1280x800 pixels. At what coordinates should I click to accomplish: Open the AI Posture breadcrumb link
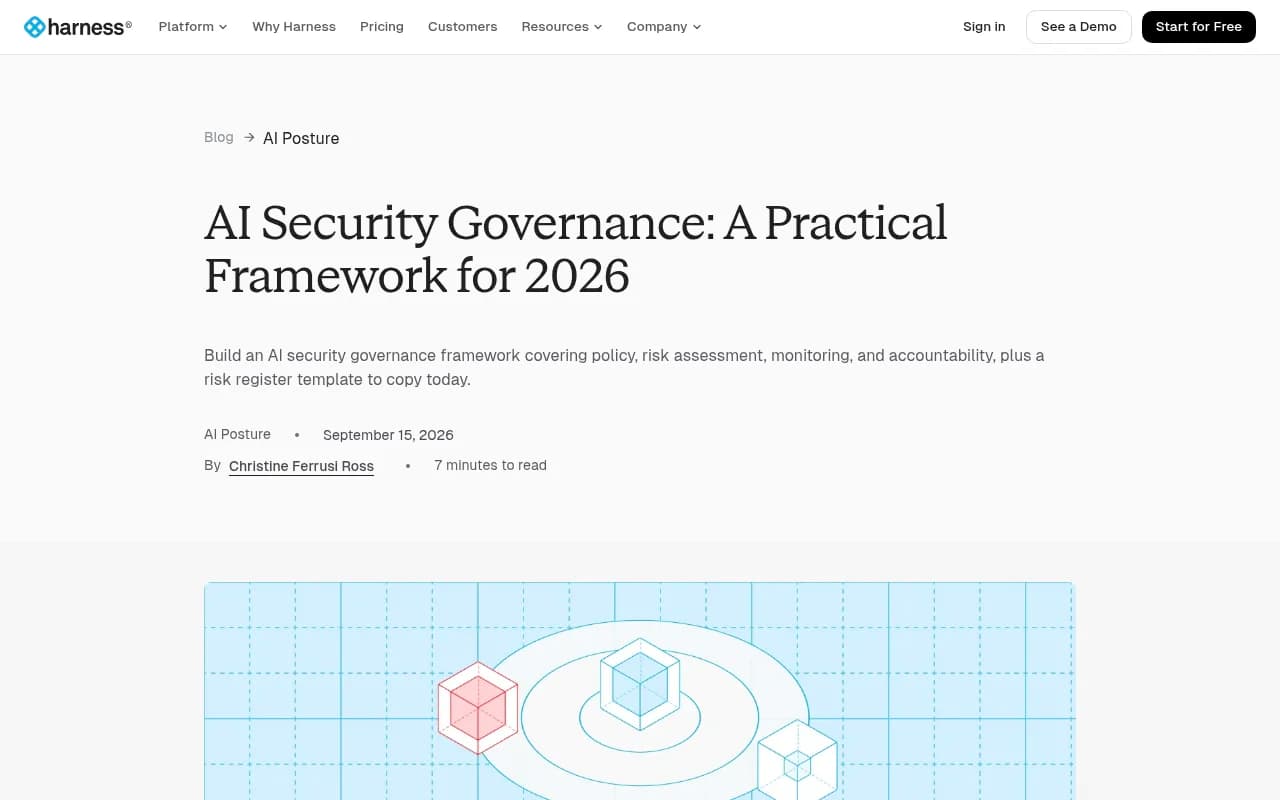pos(301,138)
